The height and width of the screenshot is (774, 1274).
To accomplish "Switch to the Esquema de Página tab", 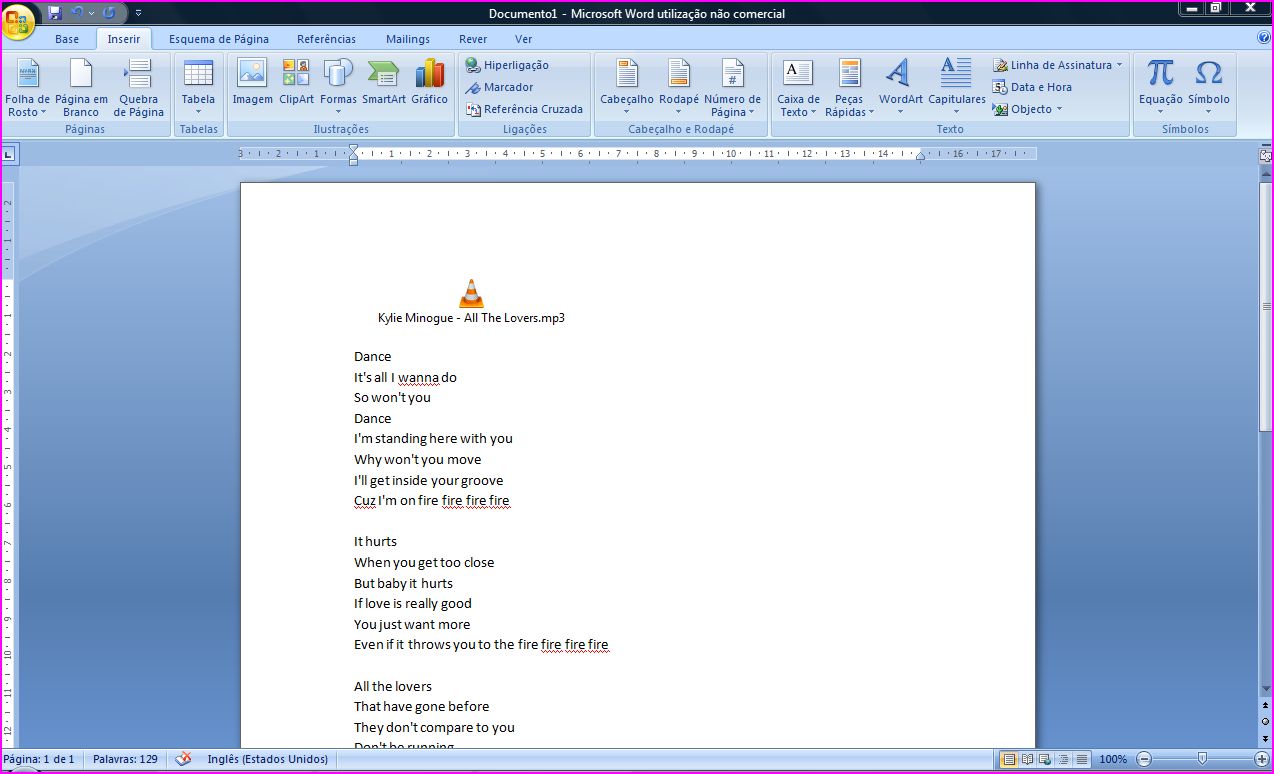I will click(x=218, y=39).
